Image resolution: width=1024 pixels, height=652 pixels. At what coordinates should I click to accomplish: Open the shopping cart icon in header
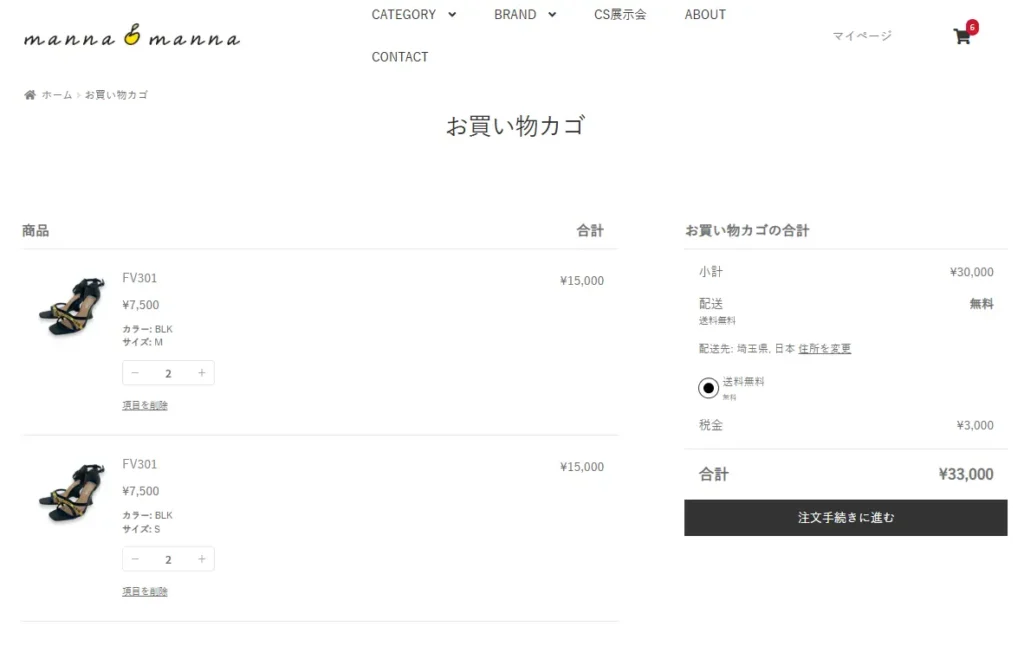tap(961, 36)
